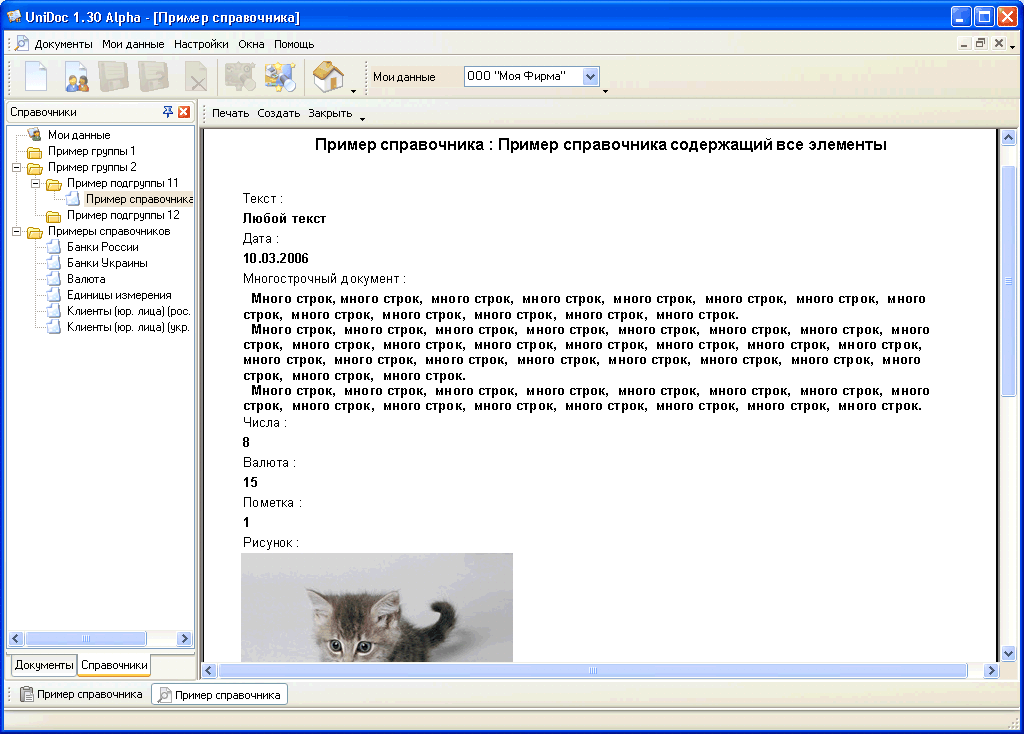Image resolution: width=1024 pixels, height=734 pixels.
Task: Collapse the Пример подгруппы 11 node
Action: pos(36,183)
